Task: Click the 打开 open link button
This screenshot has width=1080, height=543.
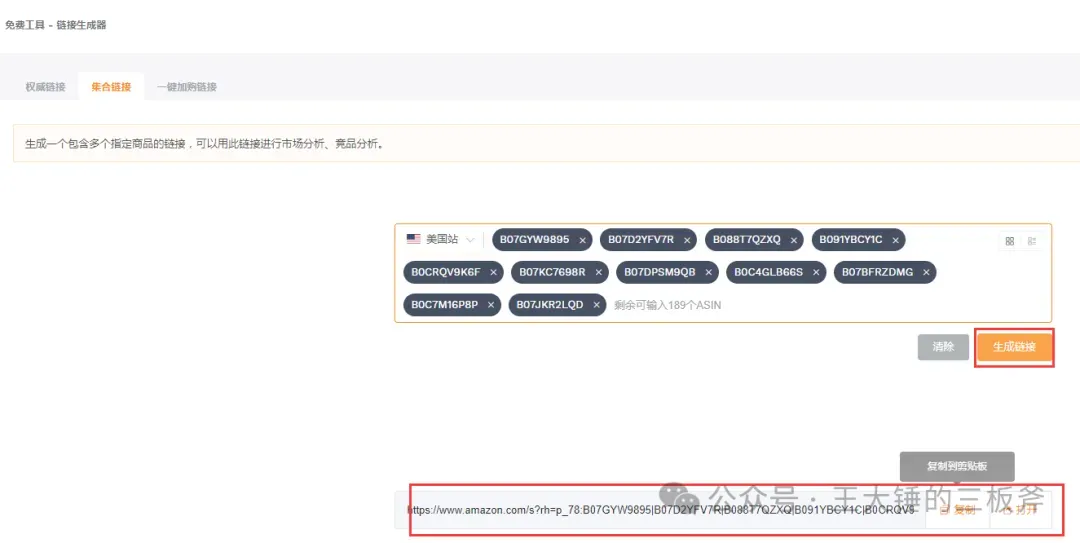Action: [1021, 510]
